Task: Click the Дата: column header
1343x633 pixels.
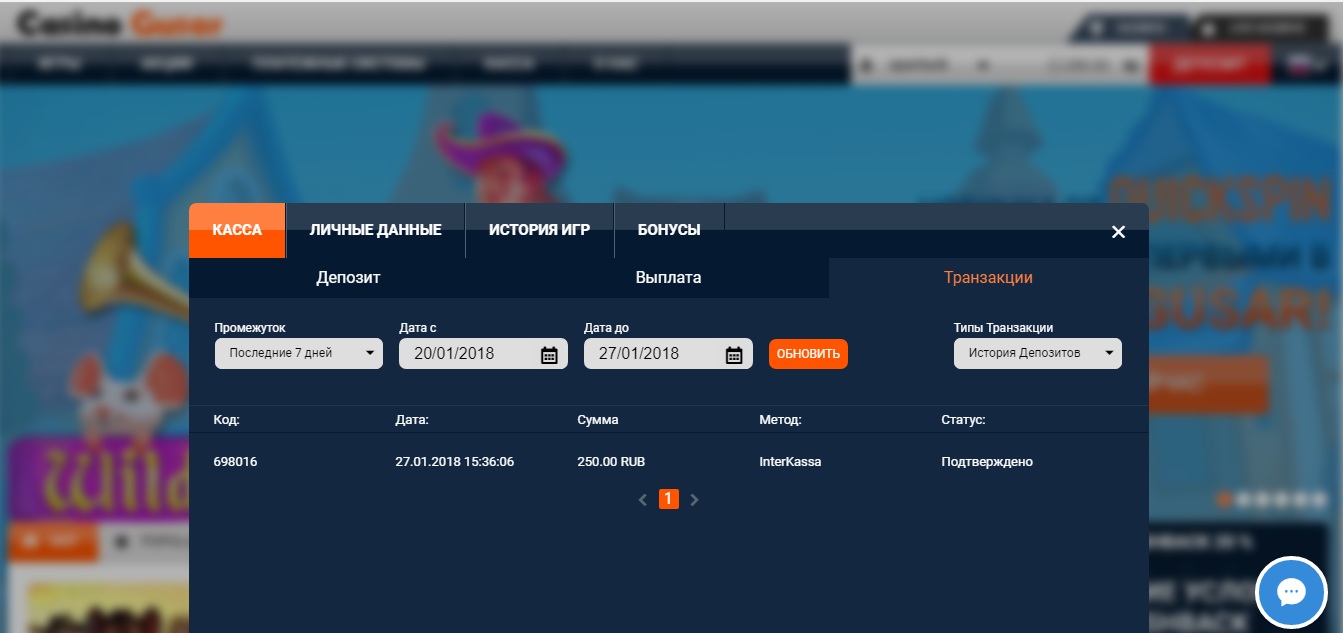Action: pyautogui.click(x=412, y=420)
